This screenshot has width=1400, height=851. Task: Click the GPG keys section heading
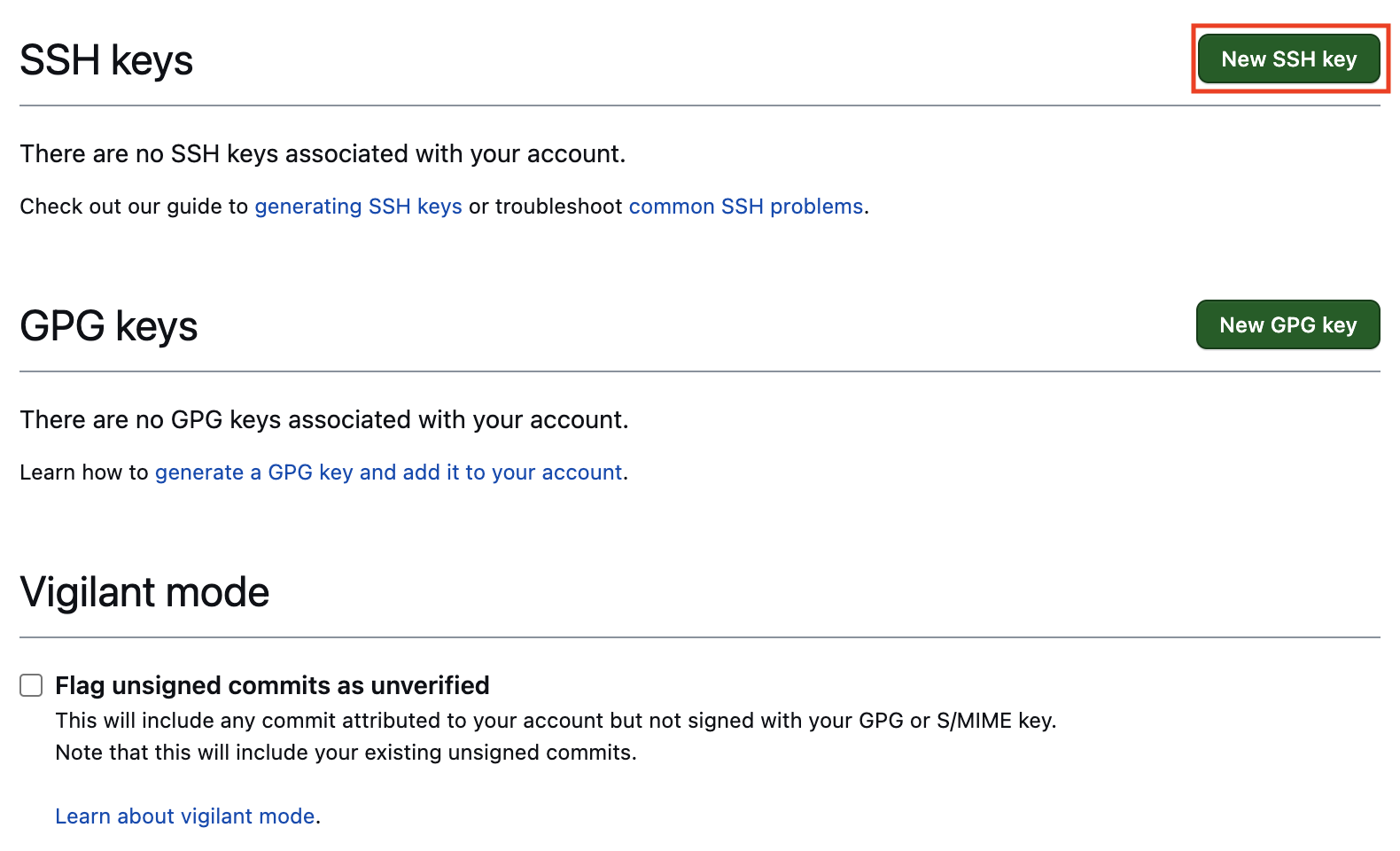click(x=109, y=326)
